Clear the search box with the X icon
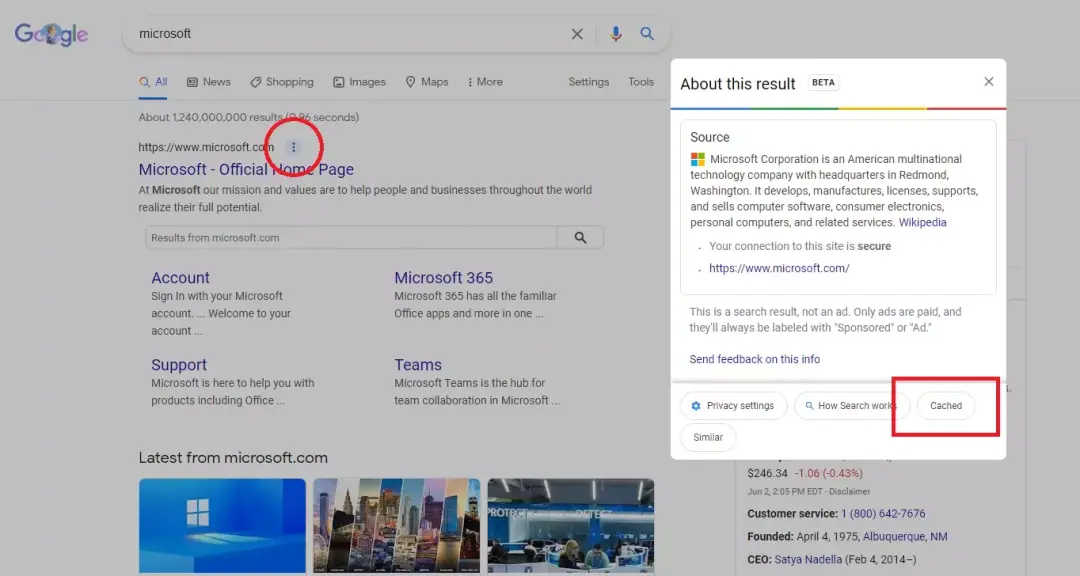This screenshot has height=576, width=1080. pos(577,34)
